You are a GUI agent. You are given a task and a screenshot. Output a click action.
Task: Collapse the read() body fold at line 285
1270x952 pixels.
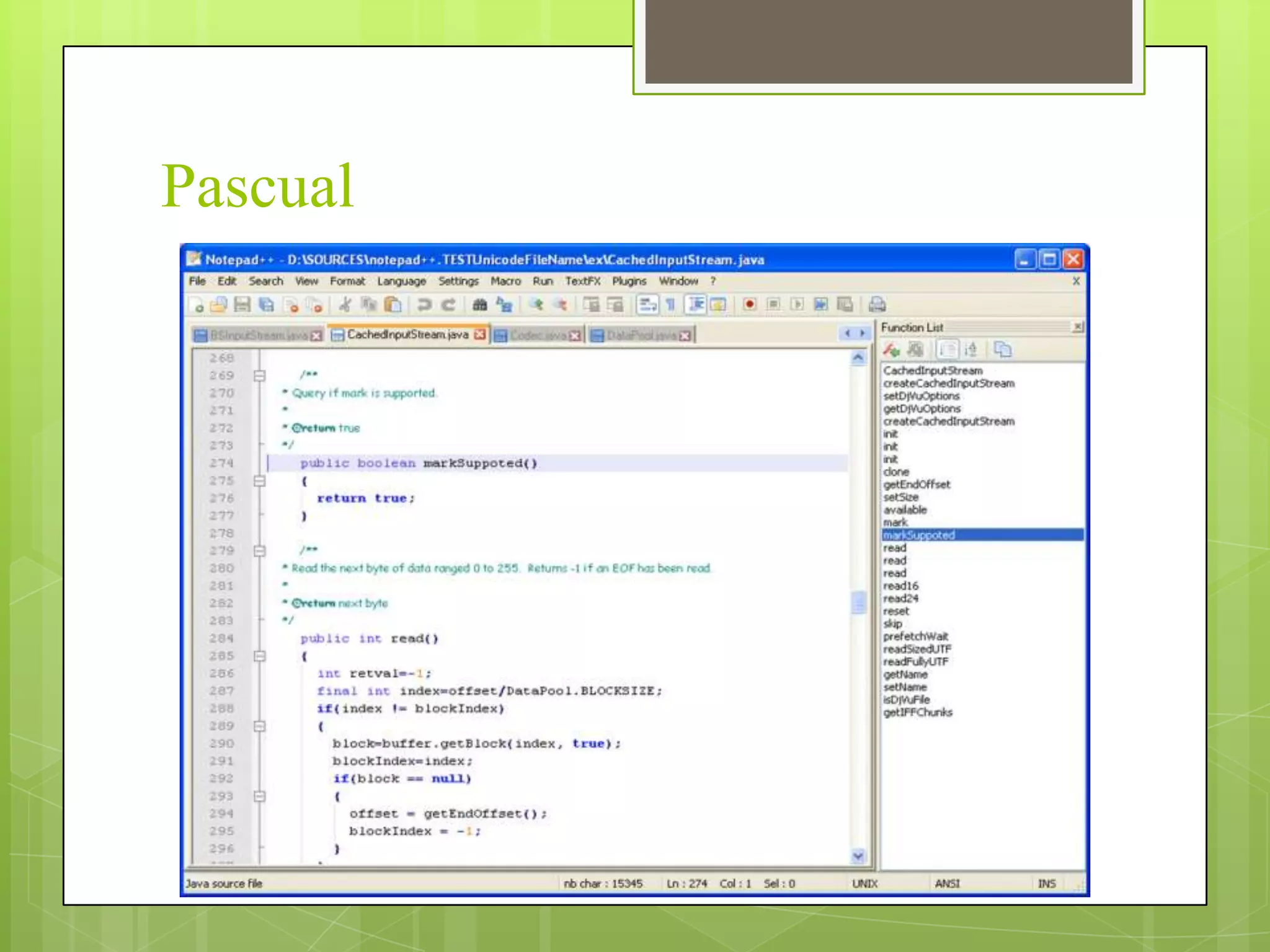260,656
